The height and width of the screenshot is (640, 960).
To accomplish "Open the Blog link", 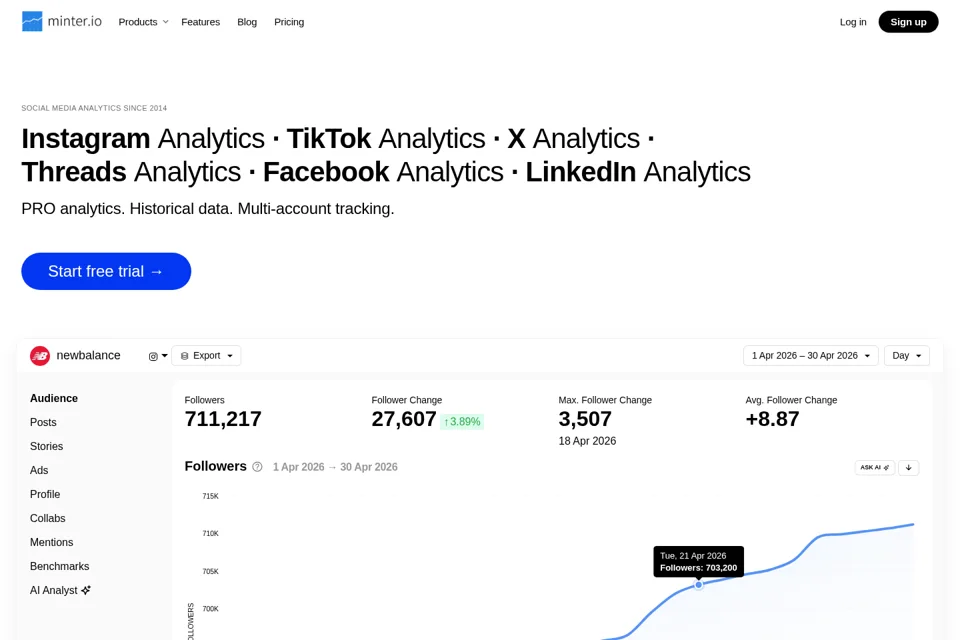I will (x=247, y=22).
